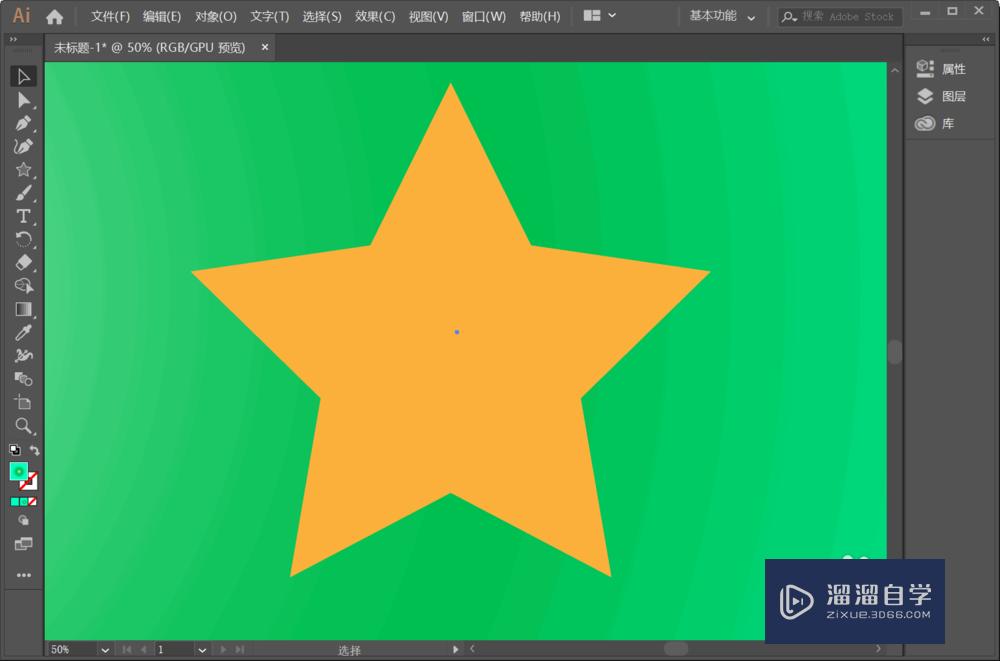Open the 基本功能 workspace switcher
This screenshot has width=1000, height=661.
(722, 16)
